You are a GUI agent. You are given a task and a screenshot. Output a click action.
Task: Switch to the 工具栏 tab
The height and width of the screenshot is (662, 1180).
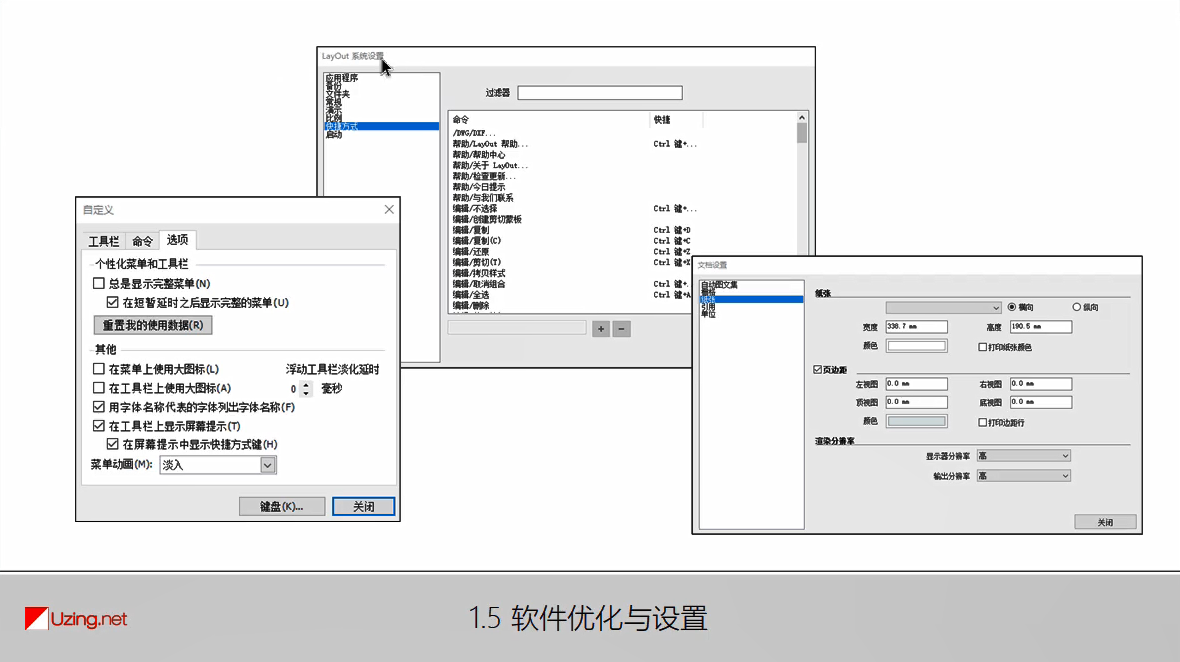(x=104, y=239)
